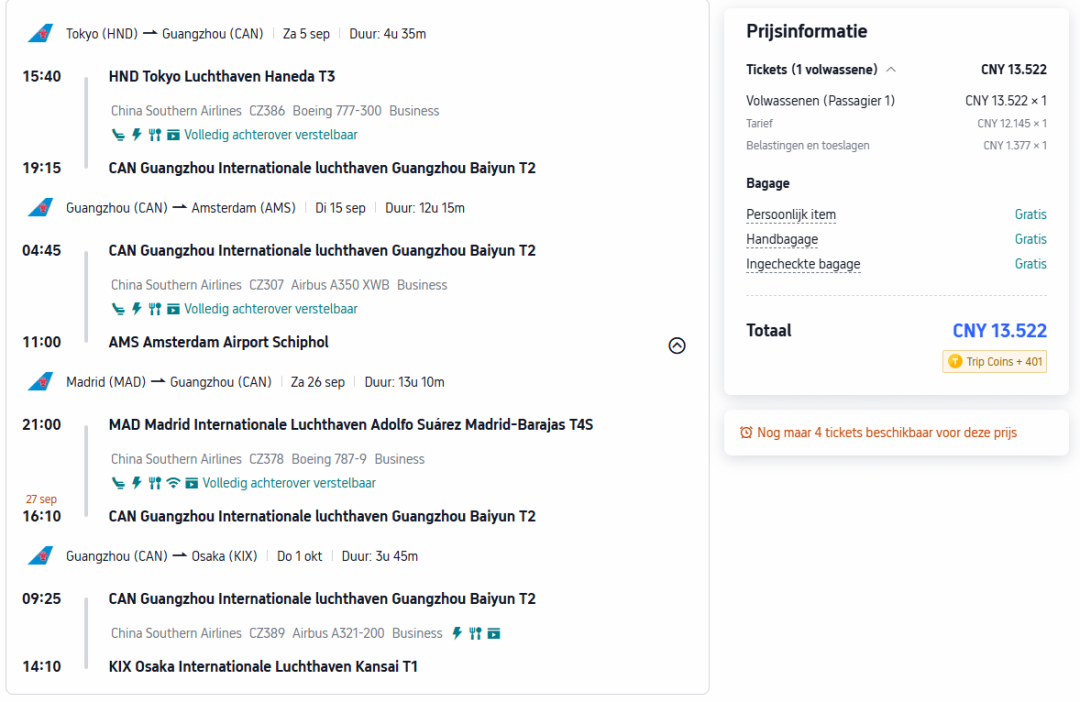Click the Bagage section heading
This screenshot has width=1080, height=702.
[x=768, y=183]
